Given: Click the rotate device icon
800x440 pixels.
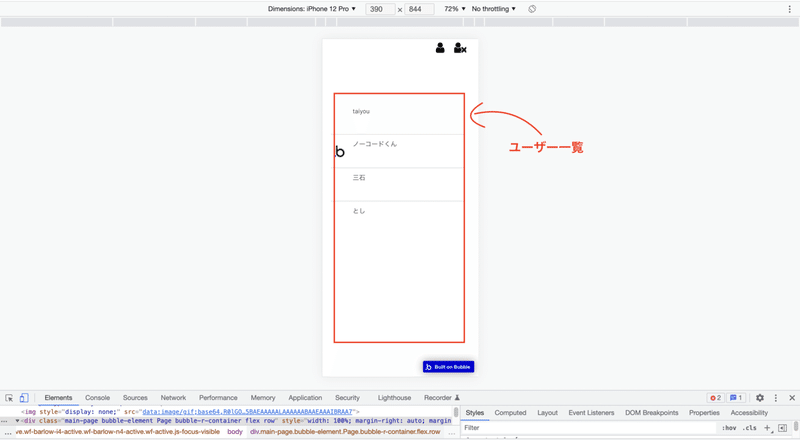Looking at the screenshot, I should 532,9.
